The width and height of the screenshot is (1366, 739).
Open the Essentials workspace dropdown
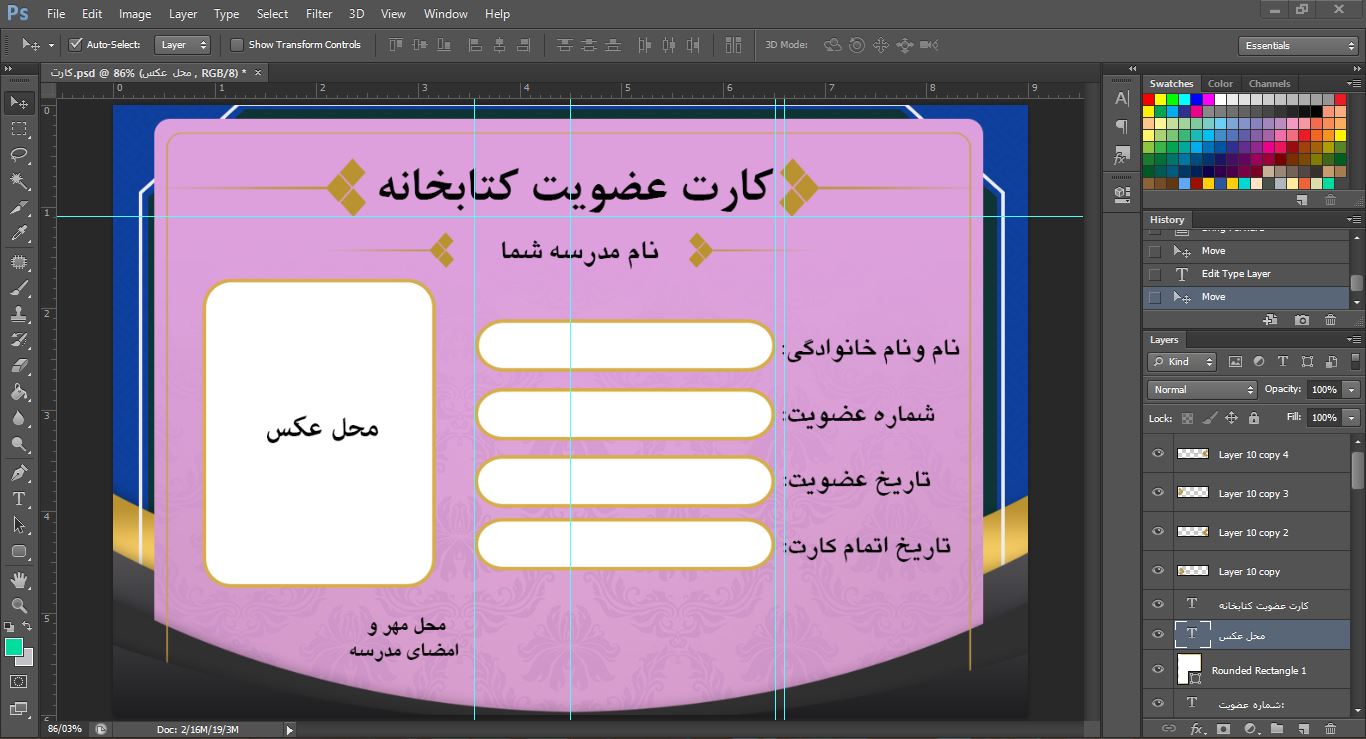[x=1297, y=46]
